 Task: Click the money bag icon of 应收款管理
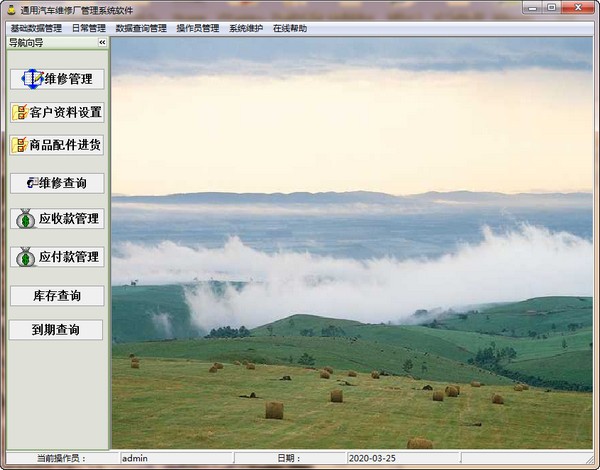tap(26, 219)
